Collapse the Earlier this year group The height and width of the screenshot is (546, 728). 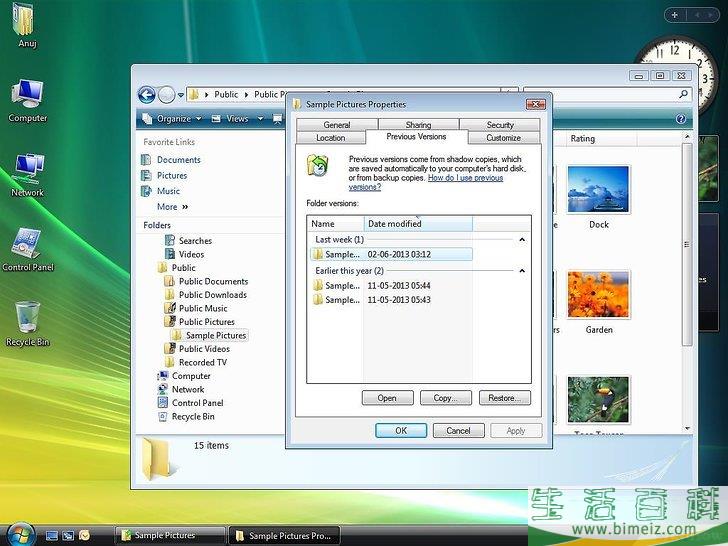click(522, 271)
